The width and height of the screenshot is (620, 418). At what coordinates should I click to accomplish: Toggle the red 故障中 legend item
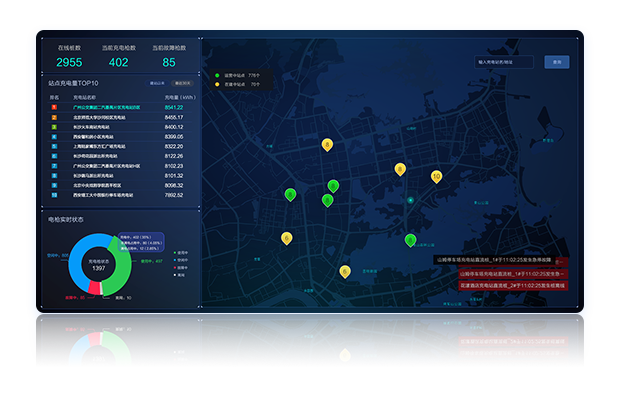click(x=181, y=268)
